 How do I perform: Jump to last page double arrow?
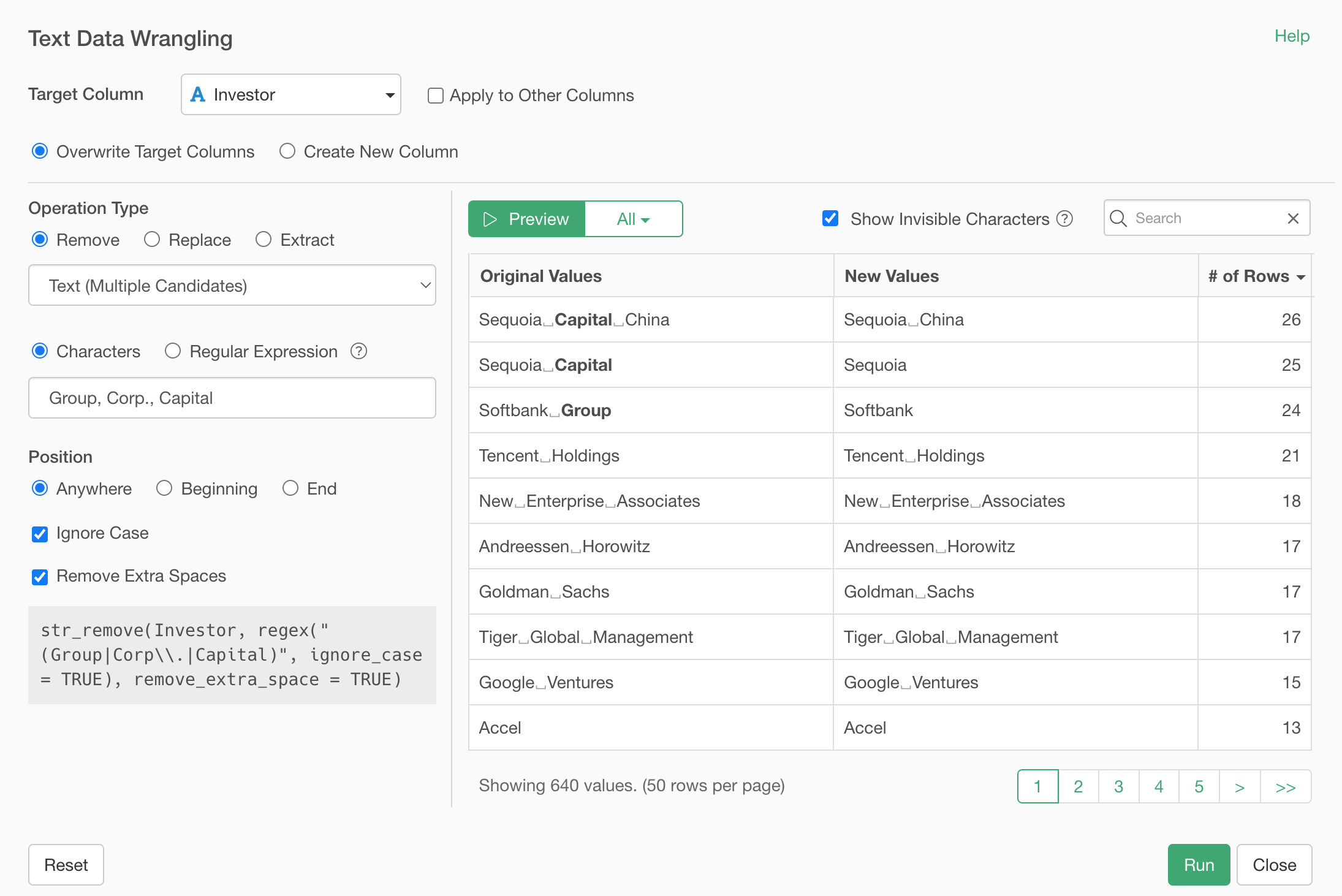[1285, 786]
